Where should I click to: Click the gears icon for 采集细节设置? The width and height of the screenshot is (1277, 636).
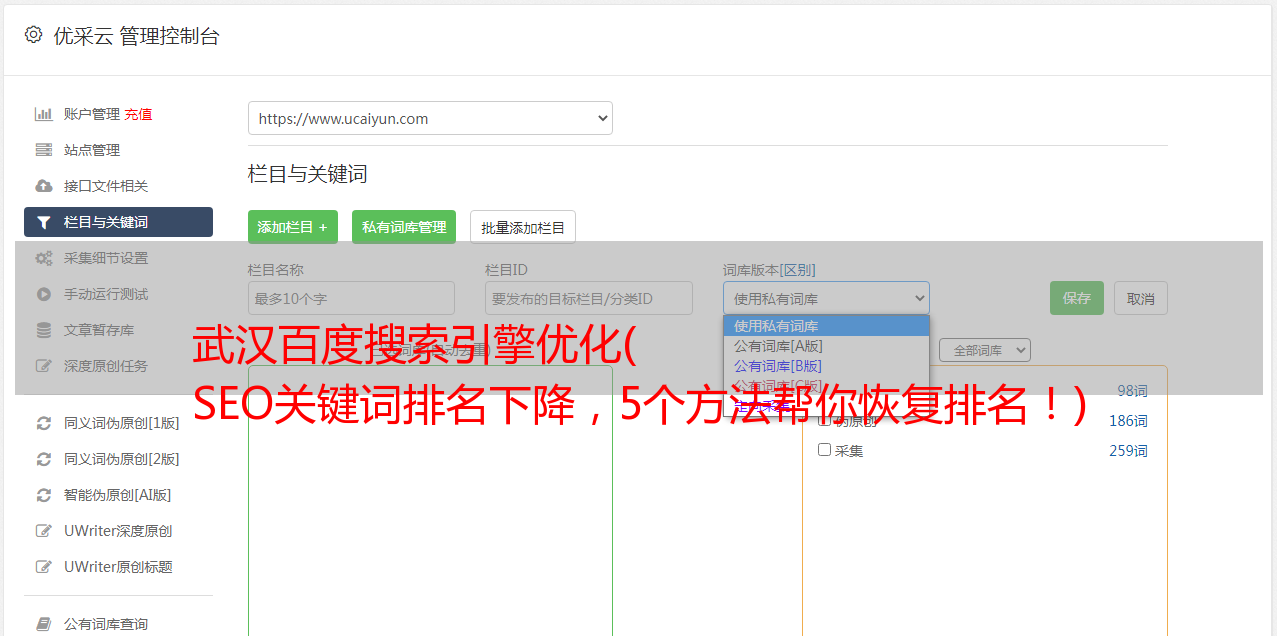click(x=44, y=258)
